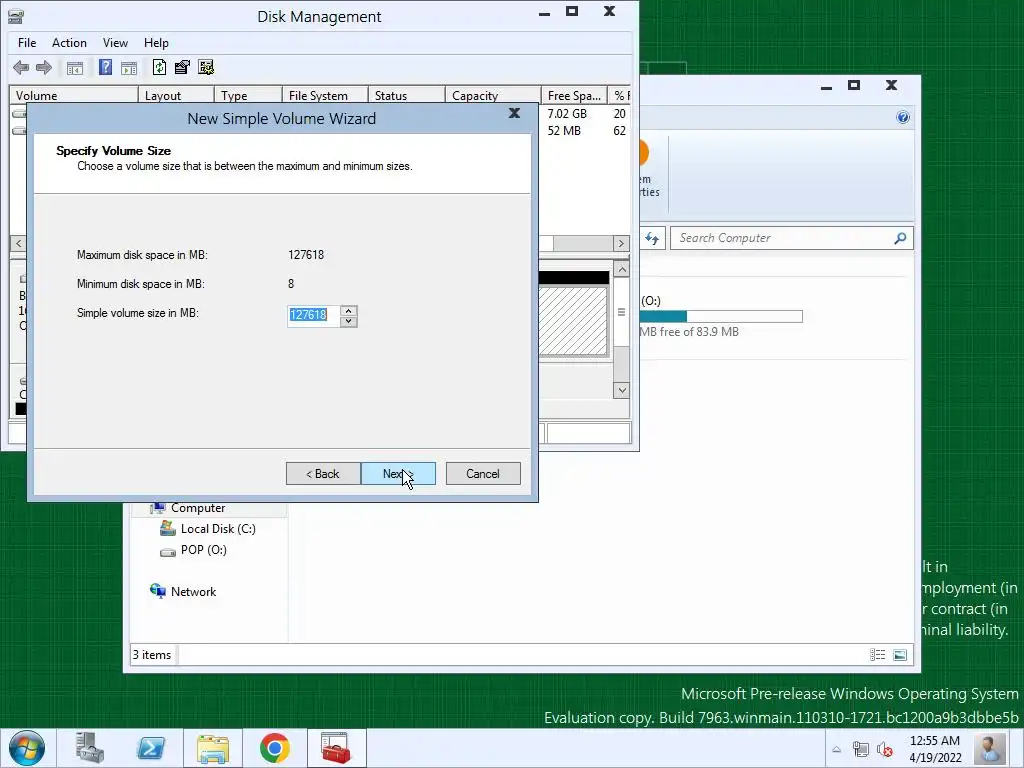The image size is (1024, 768).
Task: Sort by Status column header
Action: (x=406, y=95)
